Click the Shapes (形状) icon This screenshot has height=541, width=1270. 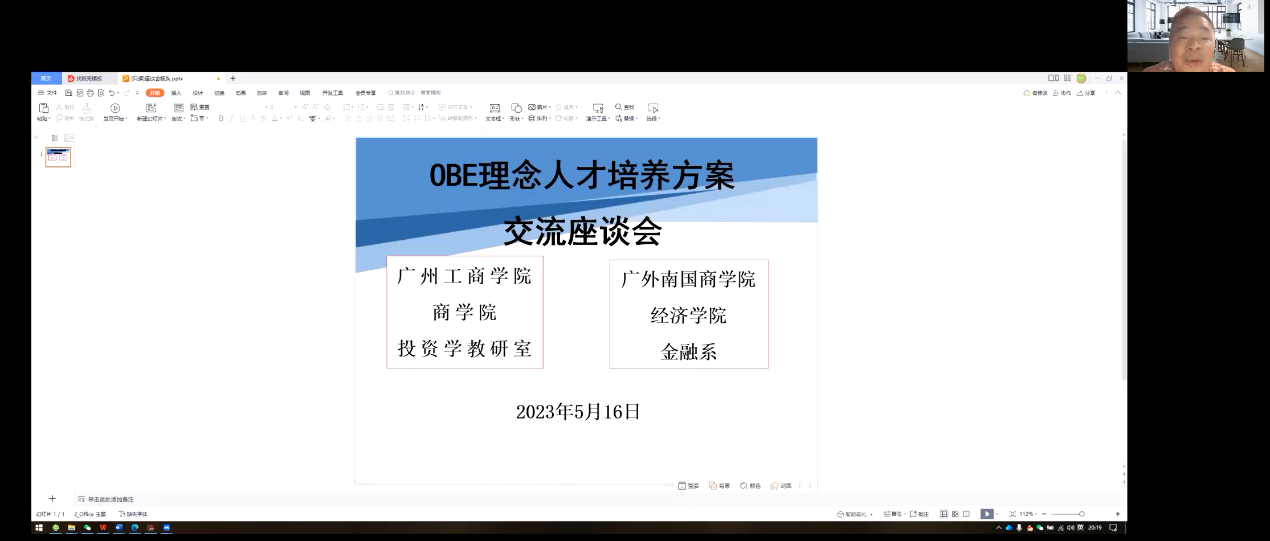[516, 108]
